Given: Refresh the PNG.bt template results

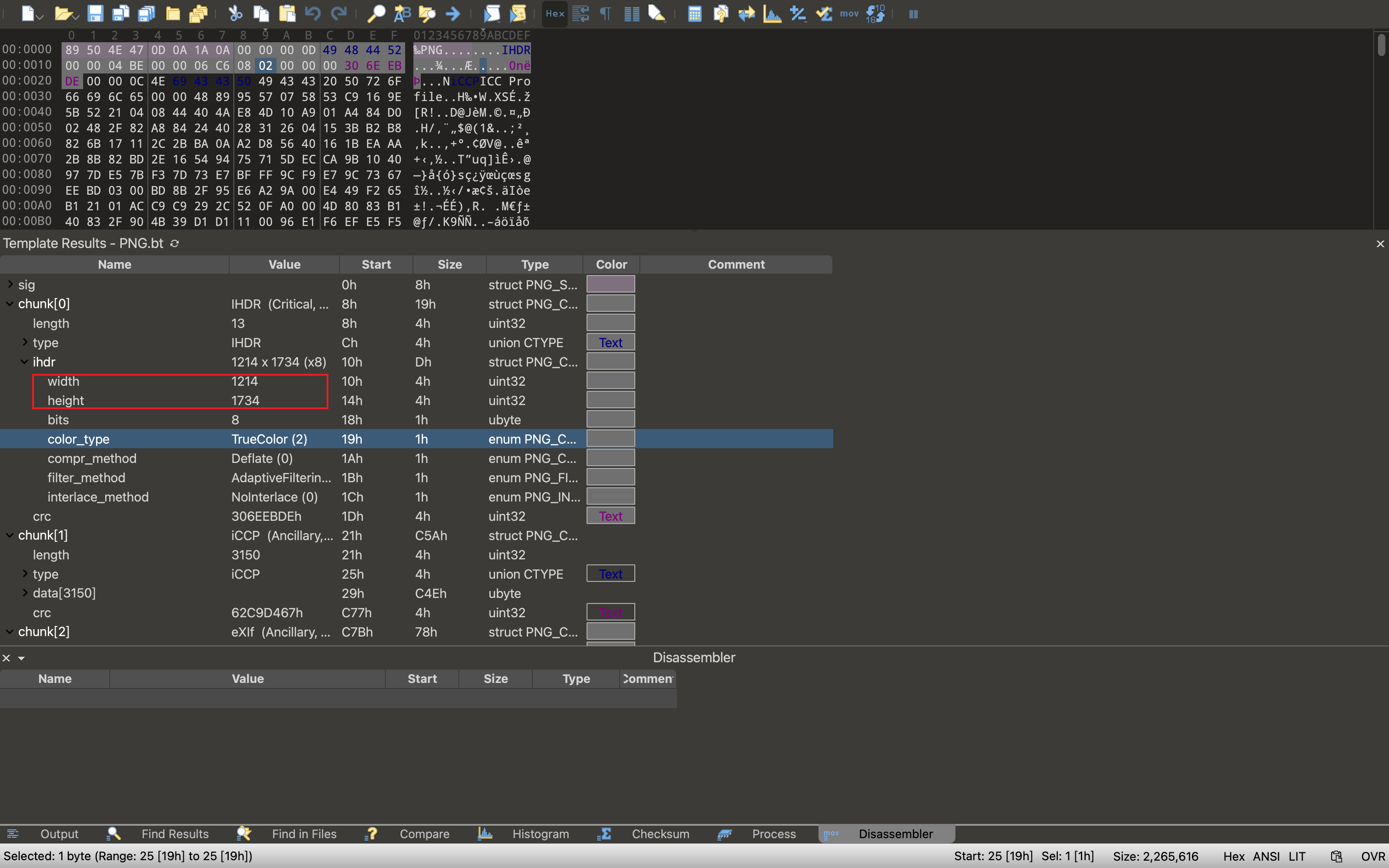Looking at the screenshot, I should [175, 243].
